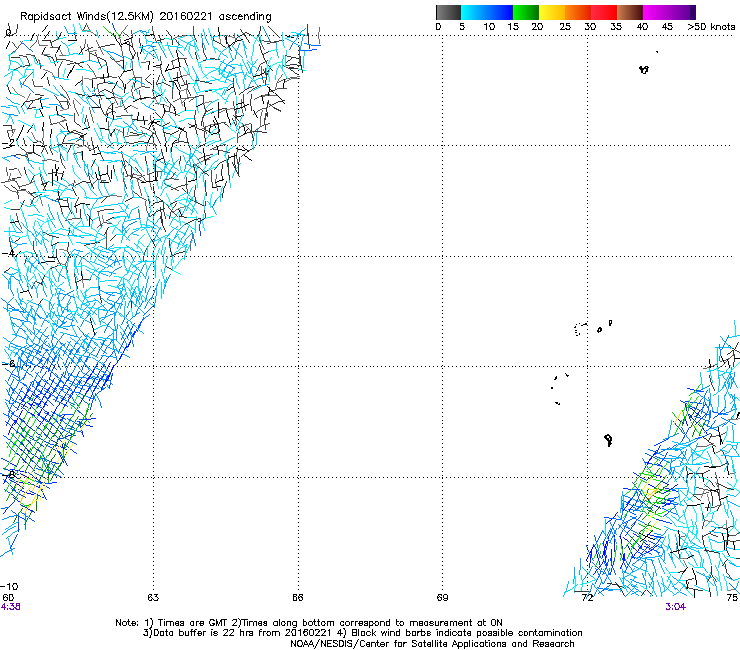
Task: Click the island outline below the >50 legend
Action: pyautogui.click(x=644, y=69)
